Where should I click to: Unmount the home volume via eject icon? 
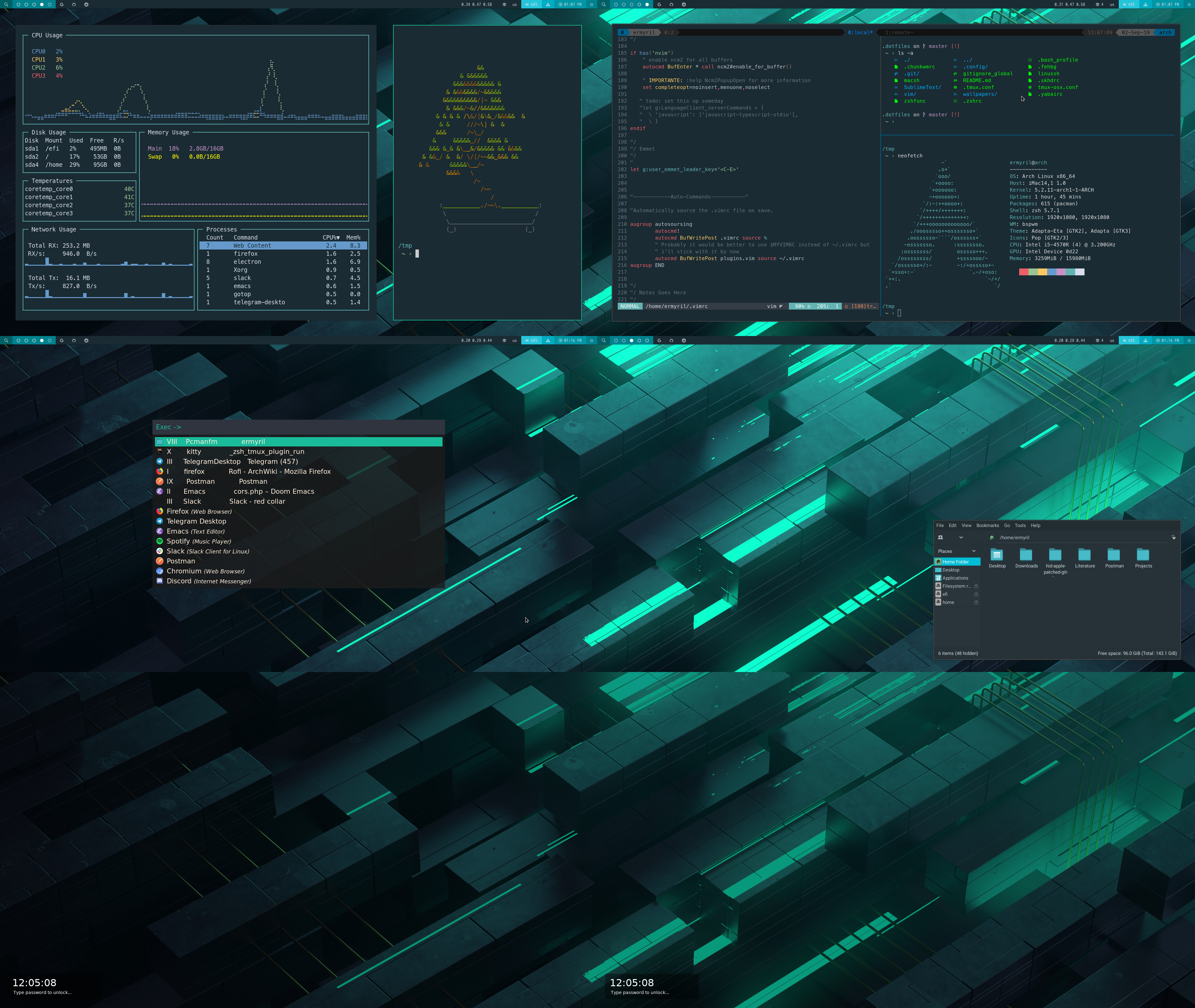(976, 602)
